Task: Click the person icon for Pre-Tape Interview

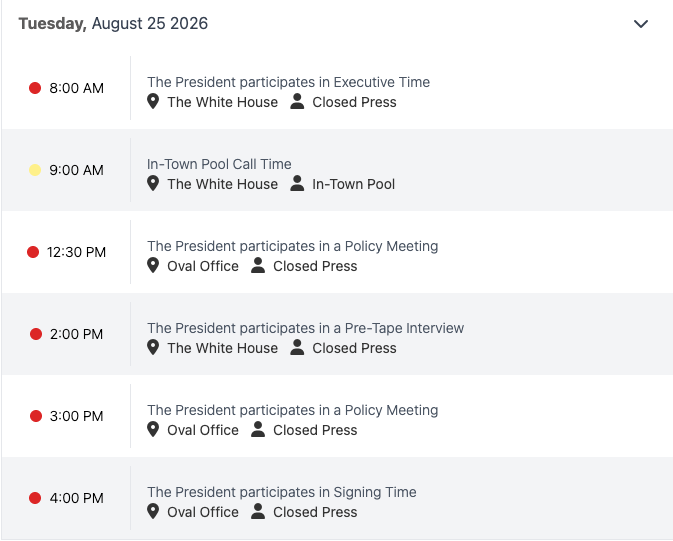Action: click(297, 347)
